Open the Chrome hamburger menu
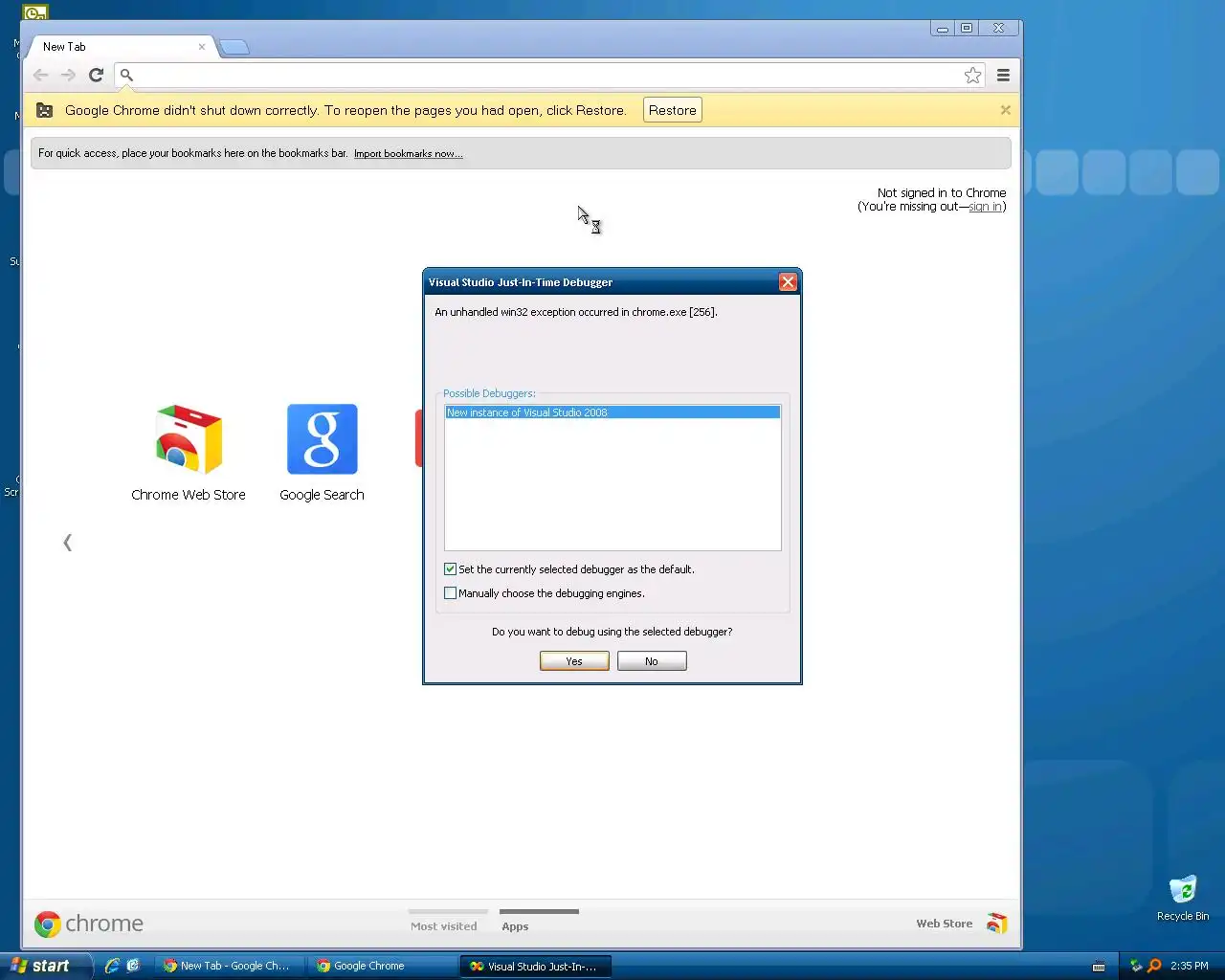1225x980 pixels. point(1003,75)
